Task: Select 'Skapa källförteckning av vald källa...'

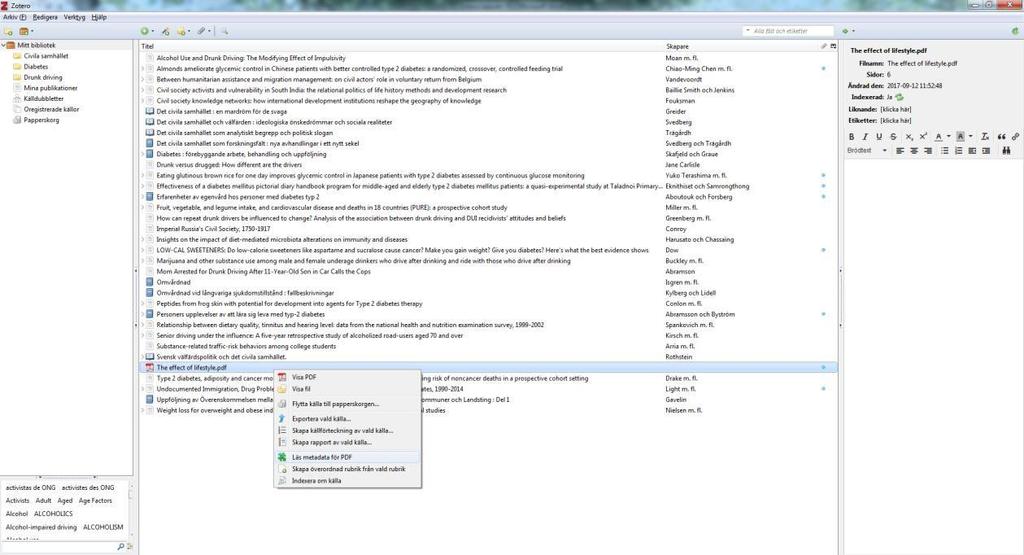Action: (347, 431)
